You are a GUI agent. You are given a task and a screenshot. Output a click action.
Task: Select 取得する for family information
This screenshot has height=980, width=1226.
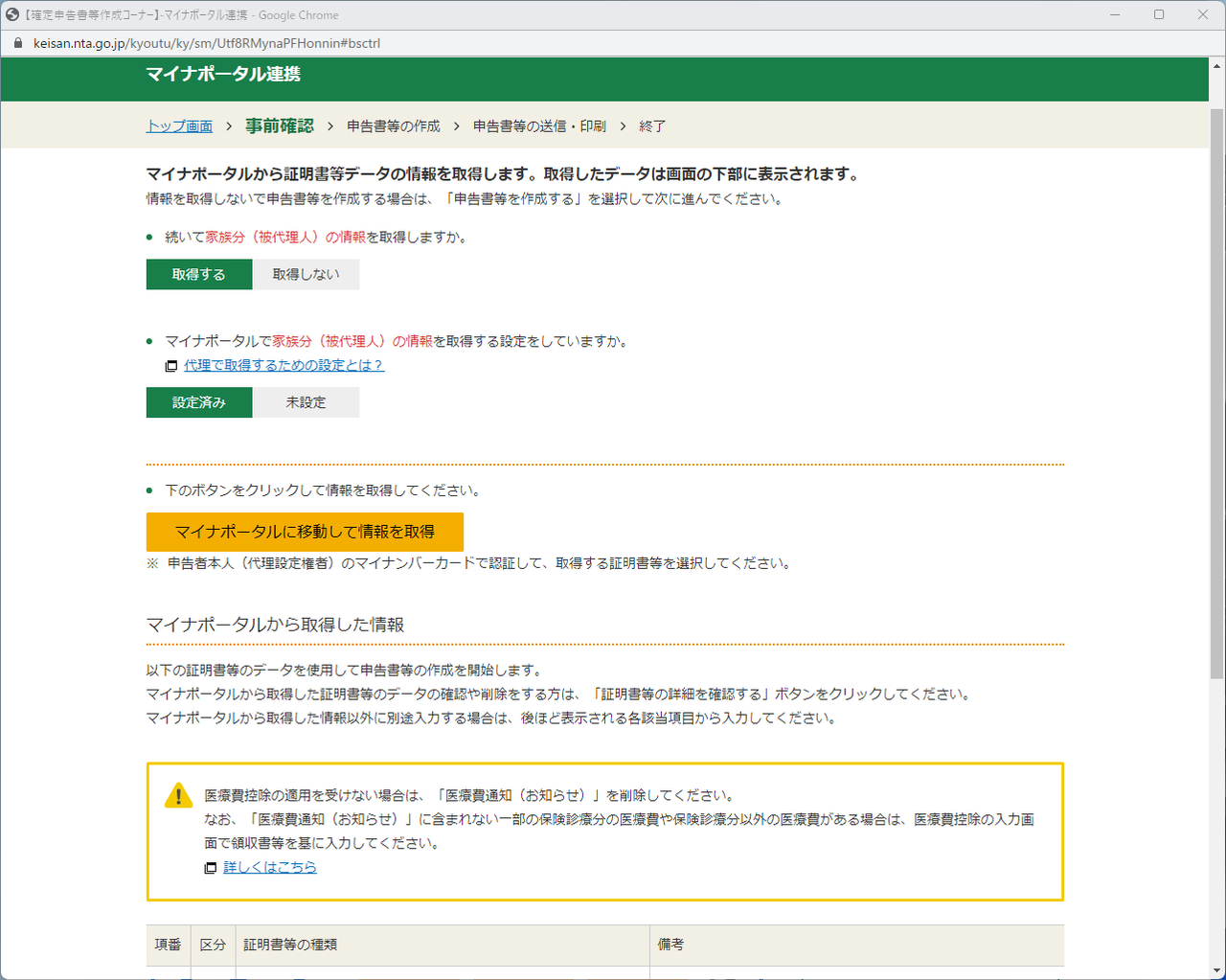(199, 274)
